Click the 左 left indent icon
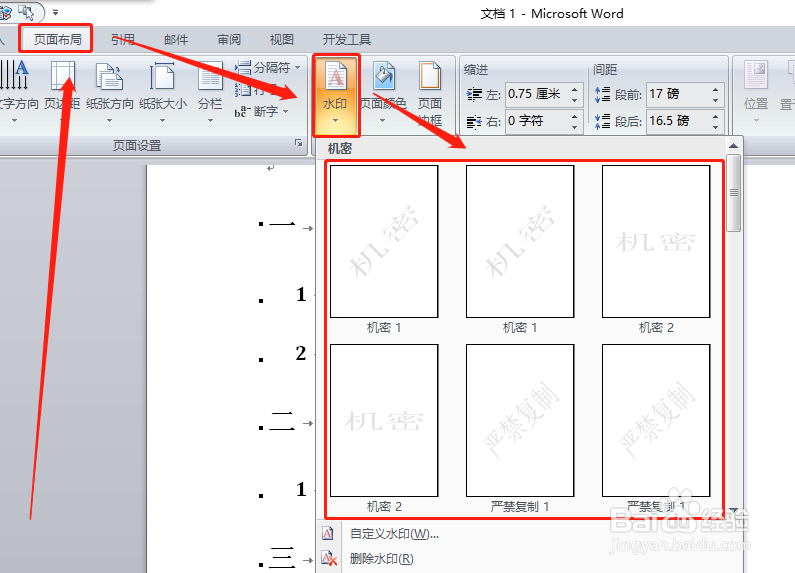Viewport: 795px width, 573px height. [474, 94]
